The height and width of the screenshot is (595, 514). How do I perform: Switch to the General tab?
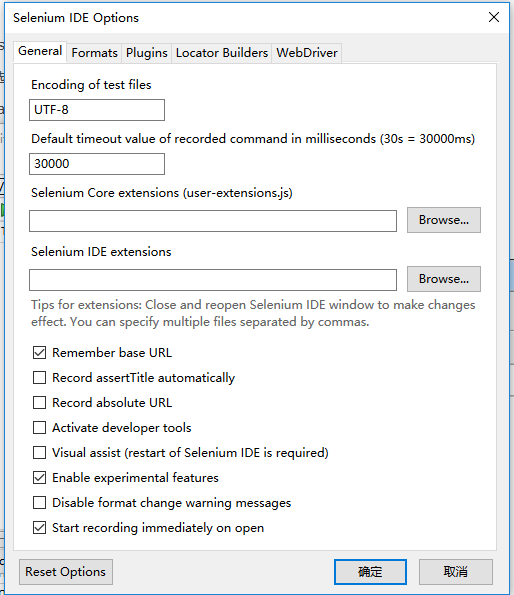(x=40, y=51)
